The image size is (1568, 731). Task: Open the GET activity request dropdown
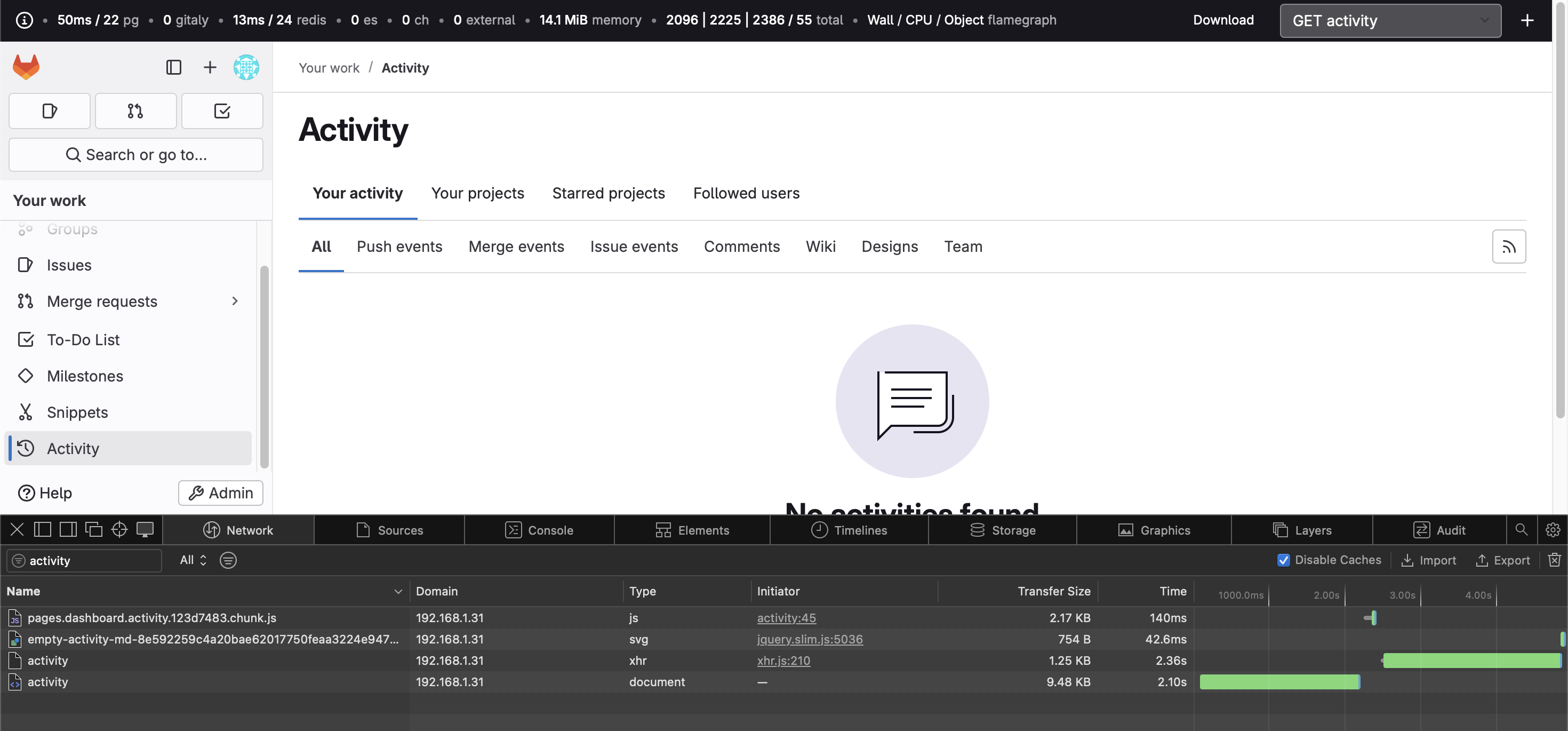point(1390,21)
